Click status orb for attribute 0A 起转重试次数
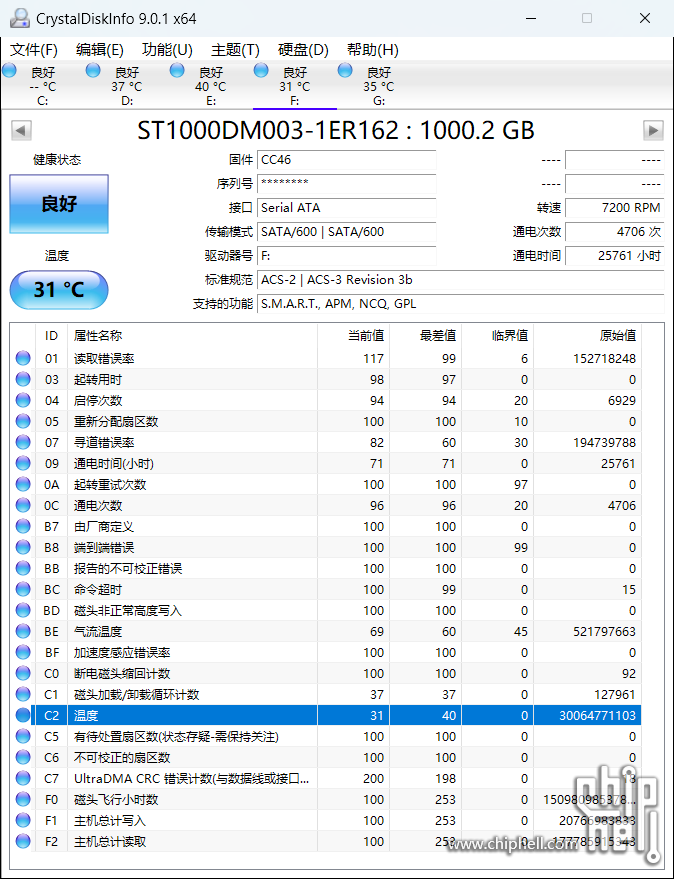Screen dimensions: 674x879 [x=23, y=484]
